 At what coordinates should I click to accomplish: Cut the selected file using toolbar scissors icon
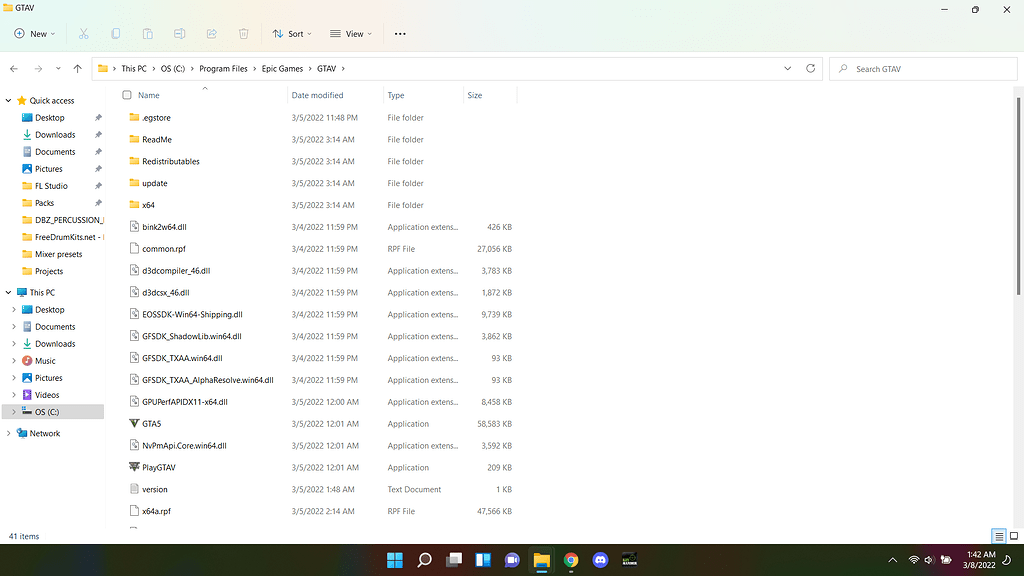pyautogui.click(x=84, y=33)
